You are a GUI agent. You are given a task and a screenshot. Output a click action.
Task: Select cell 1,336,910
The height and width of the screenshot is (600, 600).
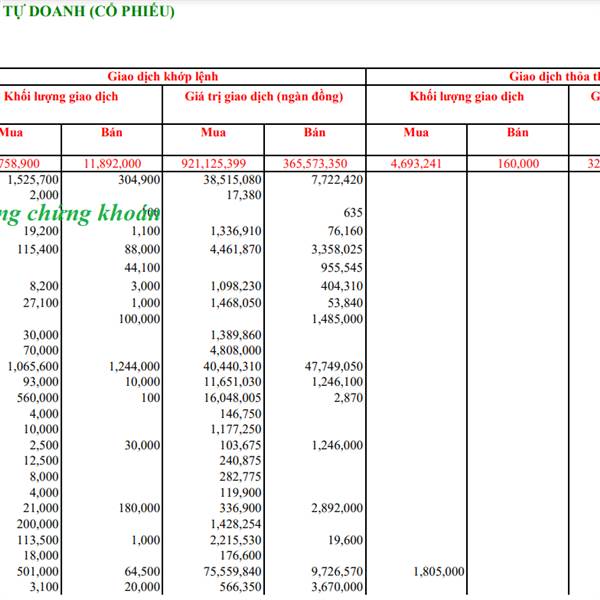coord(236,231)
